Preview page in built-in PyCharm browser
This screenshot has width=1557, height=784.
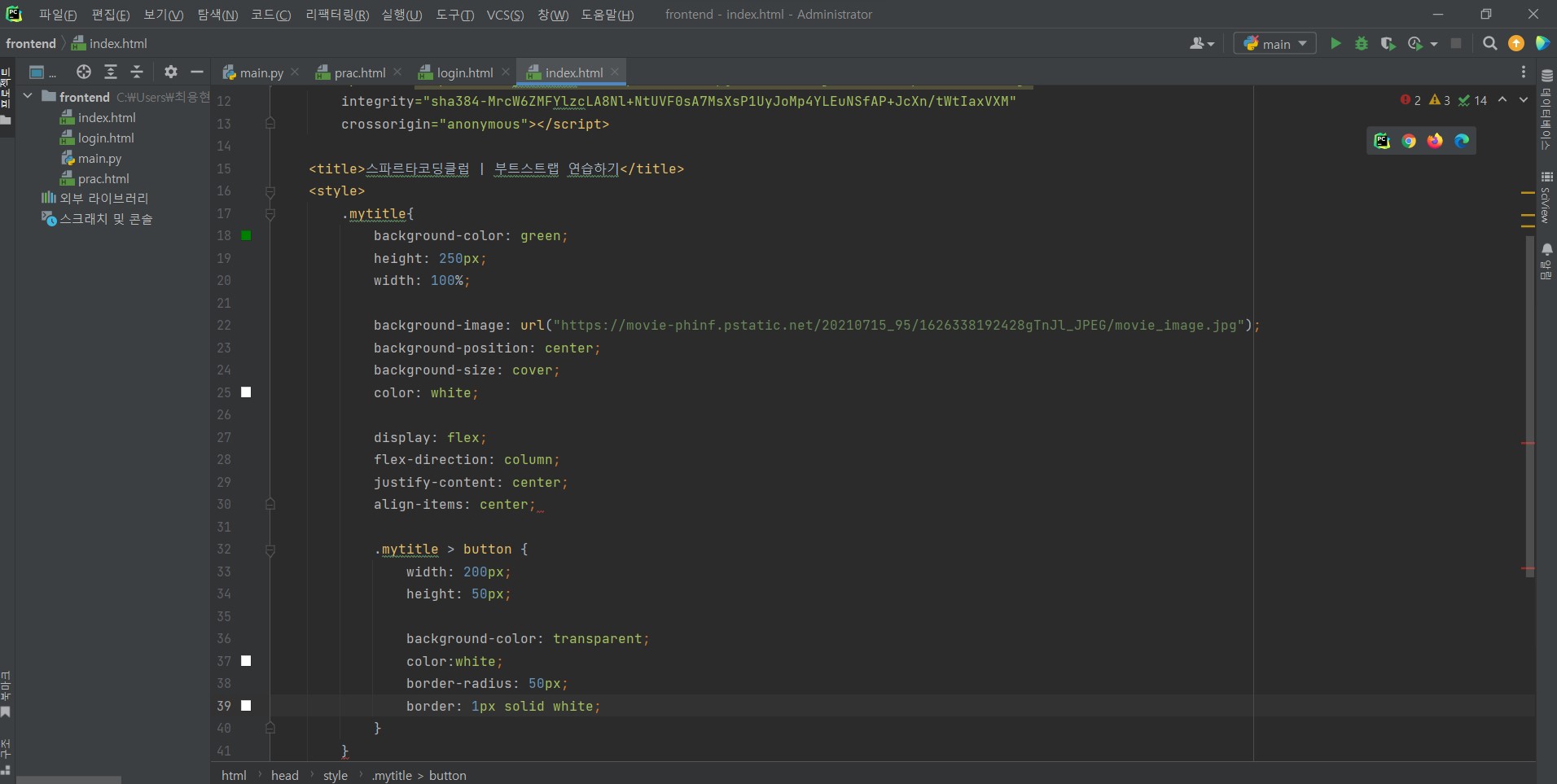click(x=1382, y=141)
